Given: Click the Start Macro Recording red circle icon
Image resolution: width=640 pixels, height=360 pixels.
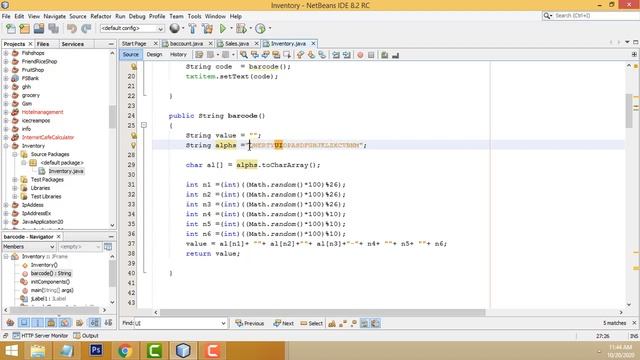Looking at the screenshot, I should pyautogui.click(x=360, y=55).
